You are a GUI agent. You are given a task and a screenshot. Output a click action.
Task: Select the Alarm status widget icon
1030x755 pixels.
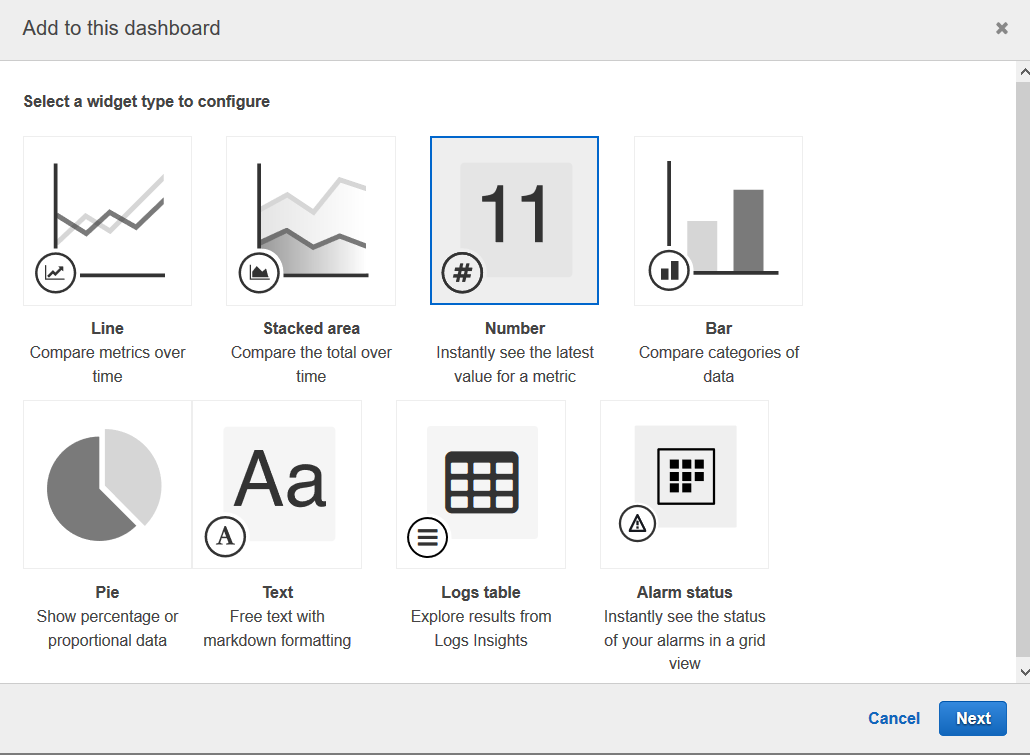(x=684, y=485)
